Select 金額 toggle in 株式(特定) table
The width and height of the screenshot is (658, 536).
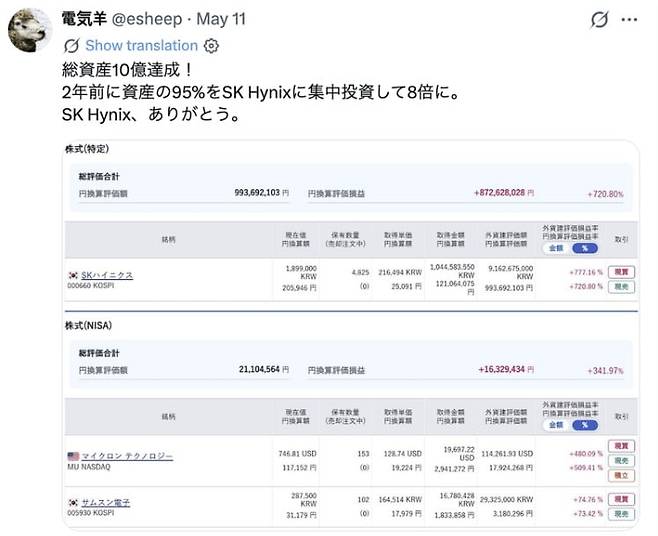[x=556, y=248]
